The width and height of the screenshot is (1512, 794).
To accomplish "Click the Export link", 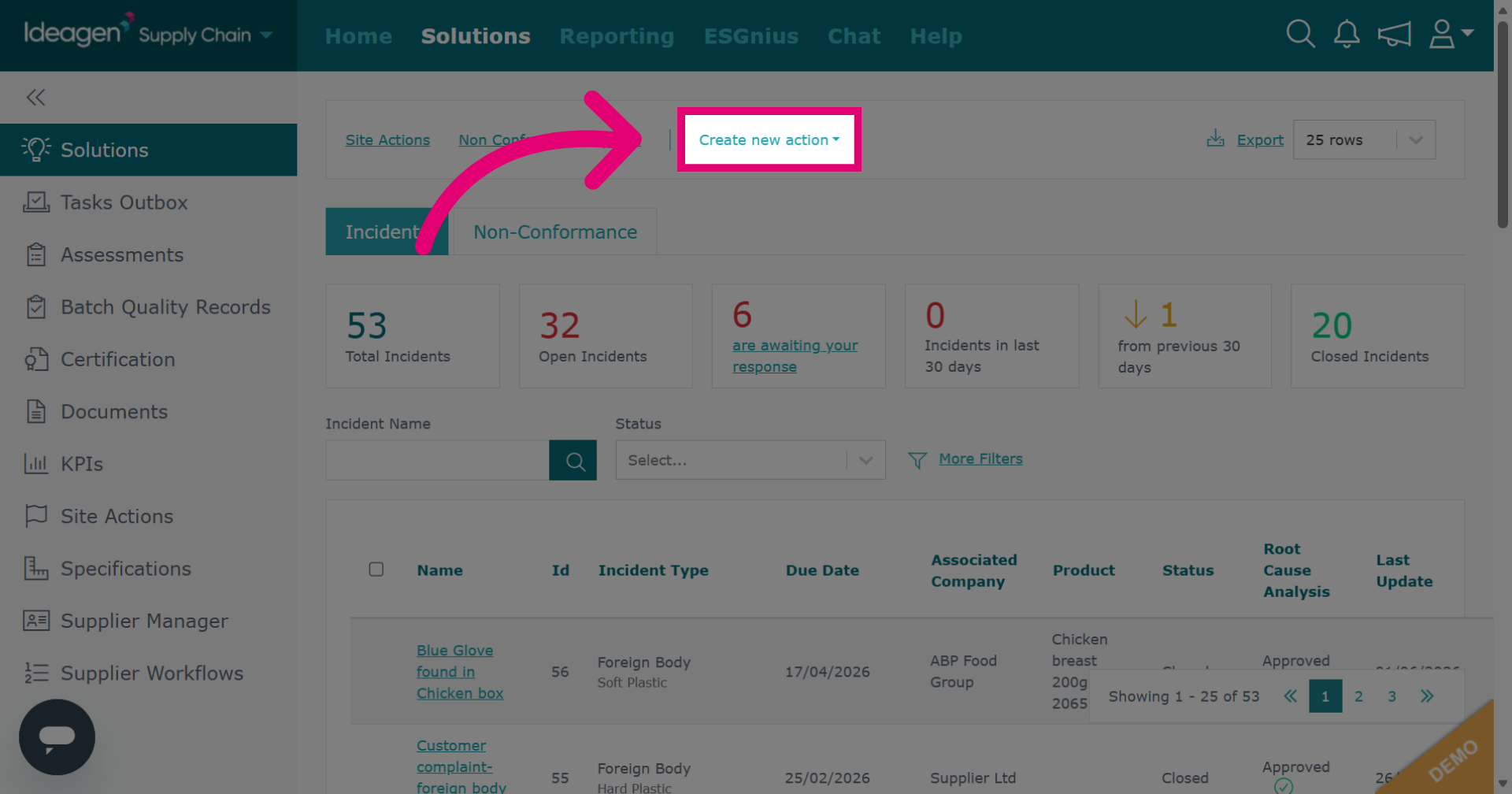I will 1260,139.
